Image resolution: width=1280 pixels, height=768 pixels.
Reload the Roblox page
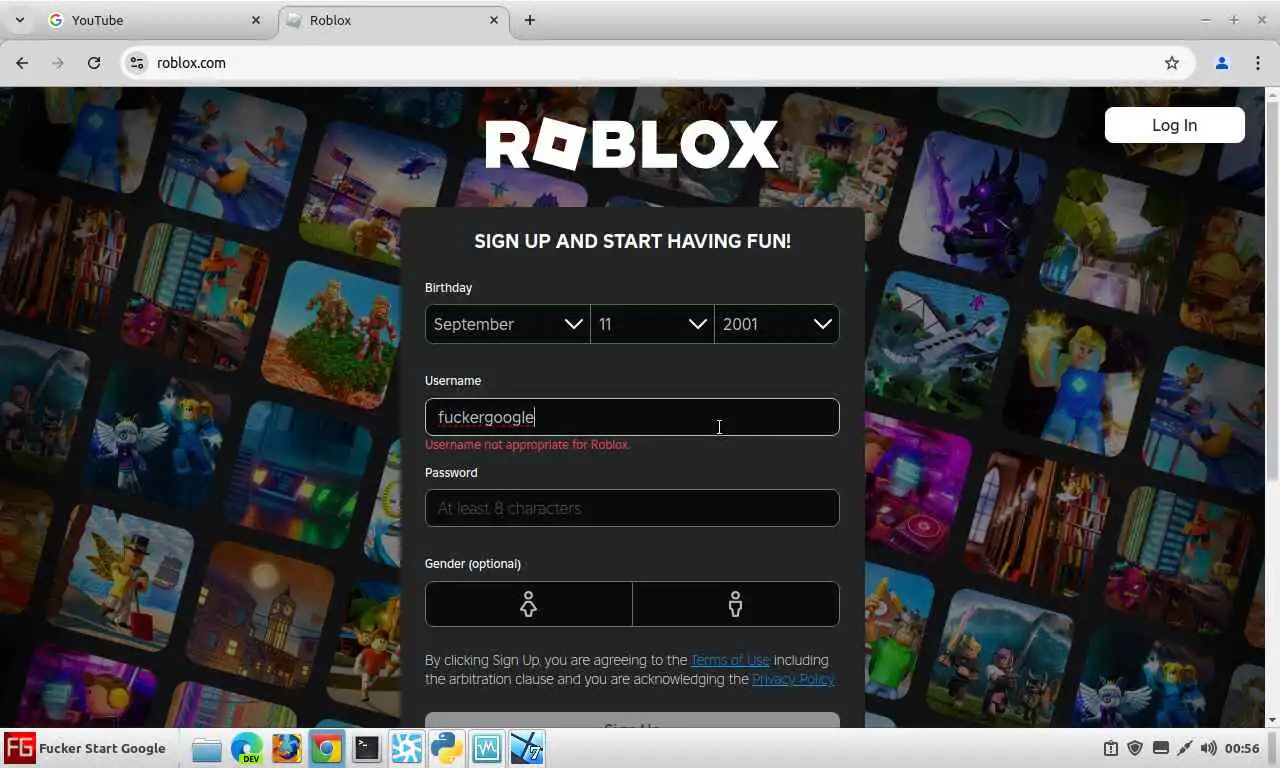(94, 63)
